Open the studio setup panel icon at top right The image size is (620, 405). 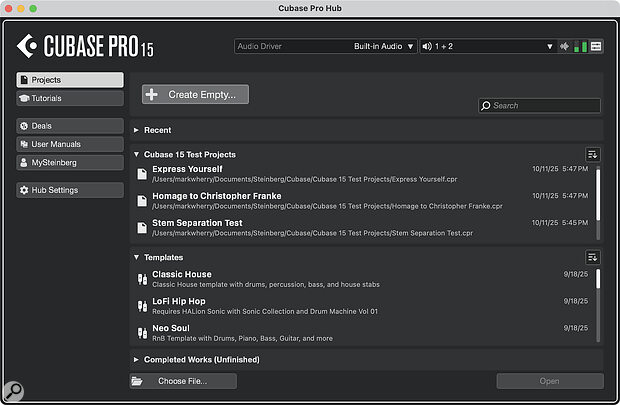click(x=596, y=46)
